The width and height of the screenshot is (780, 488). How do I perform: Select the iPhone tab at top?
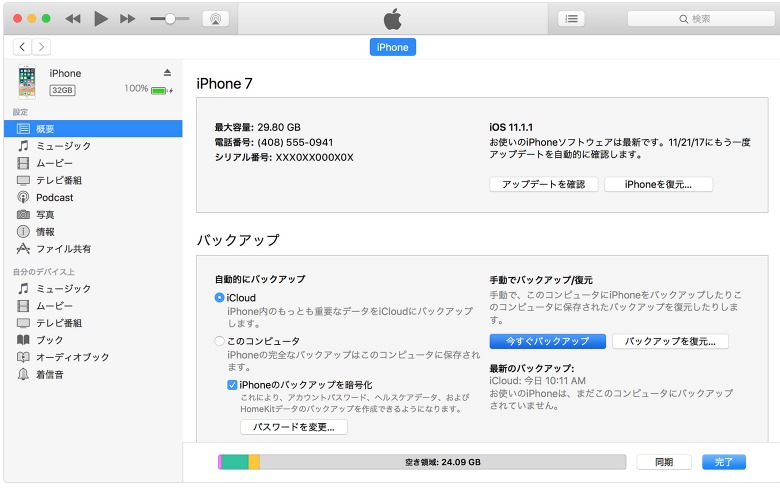coord(392,47)
